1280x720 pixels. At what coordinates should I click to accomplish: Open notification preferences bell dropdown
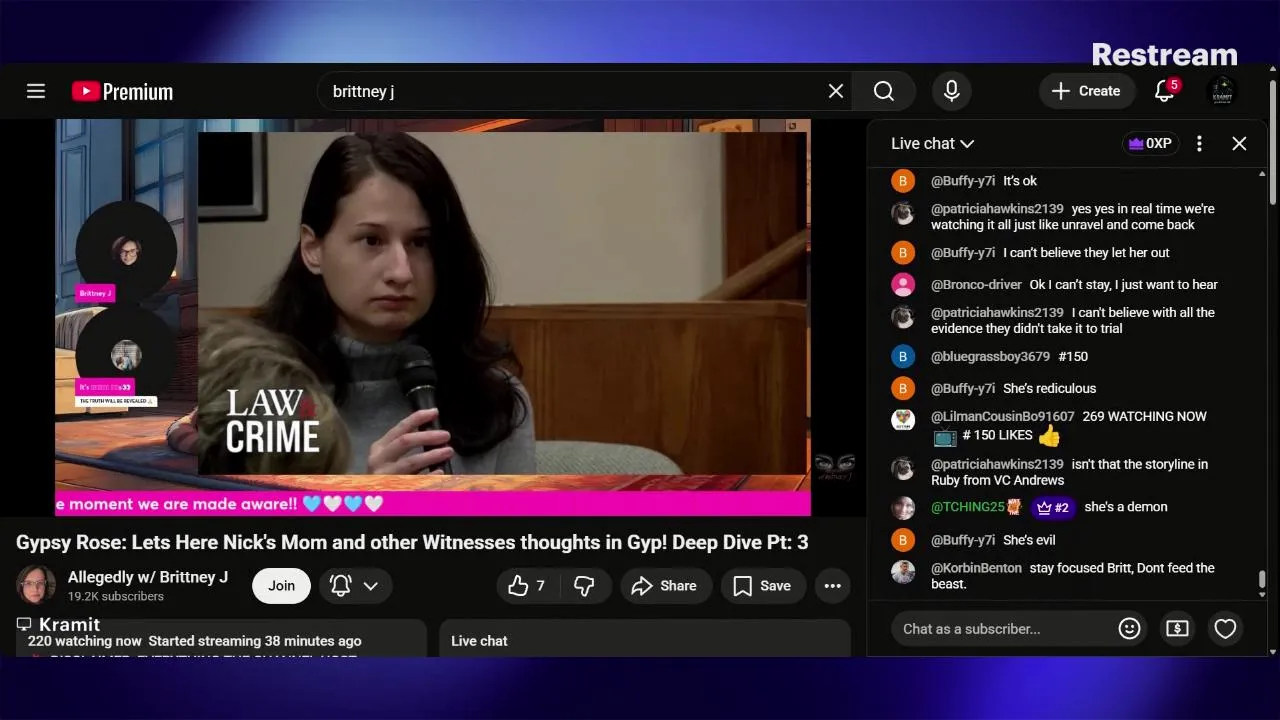355,586
